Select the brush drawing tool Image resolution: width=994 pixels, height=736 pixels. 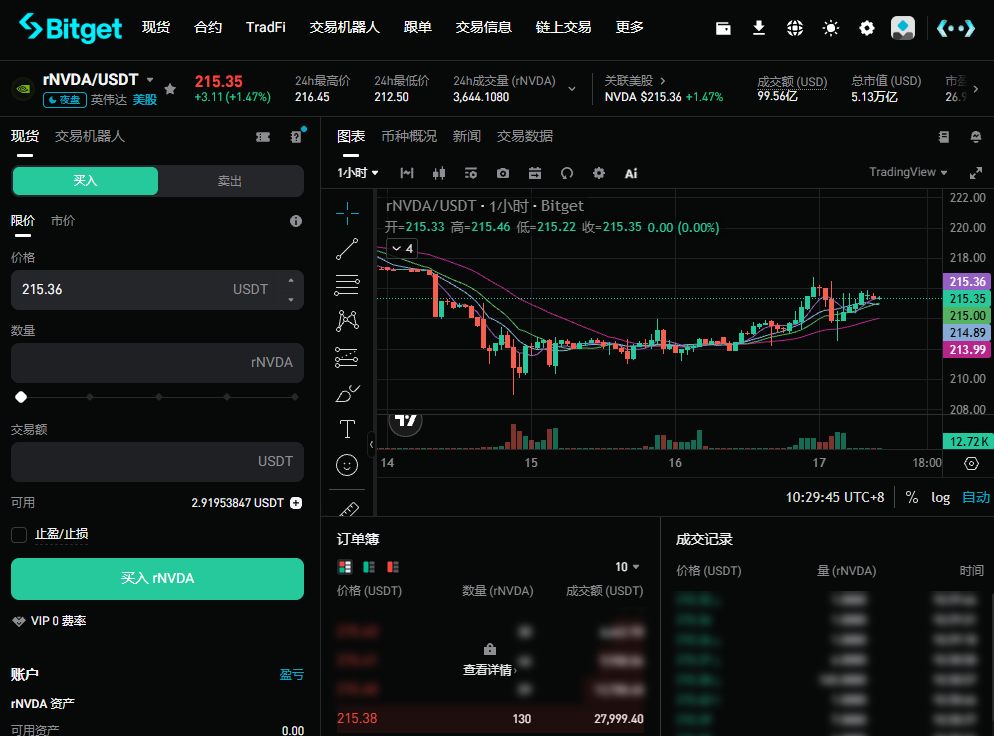(347, 393)
